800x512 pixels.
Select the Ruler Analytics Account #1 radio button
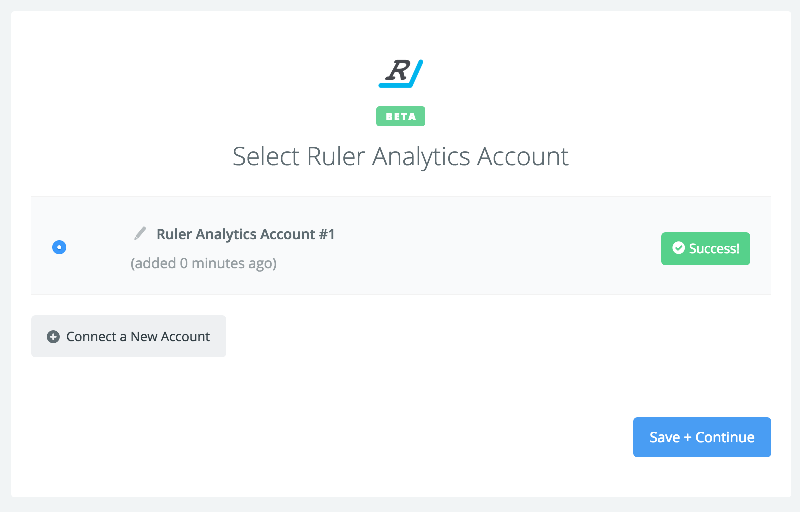click(x=59, y=247)
